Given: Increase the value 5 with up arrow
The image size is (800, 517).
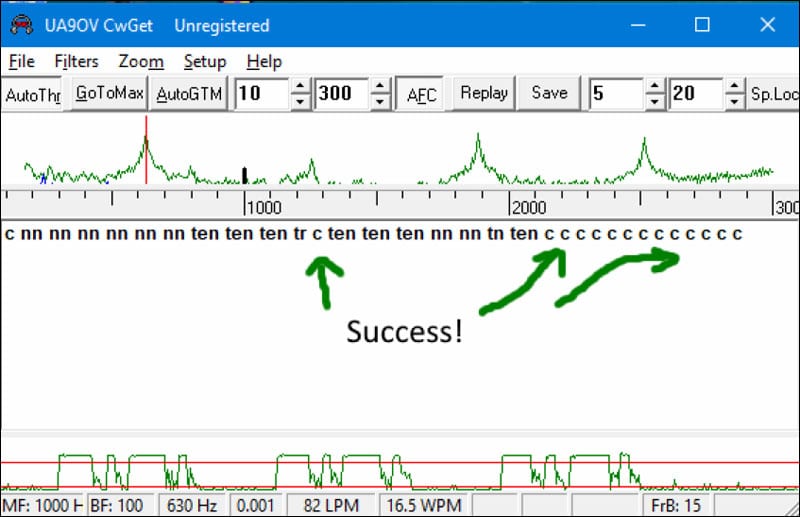Looking at the screenshot, I should pos(655,86).
